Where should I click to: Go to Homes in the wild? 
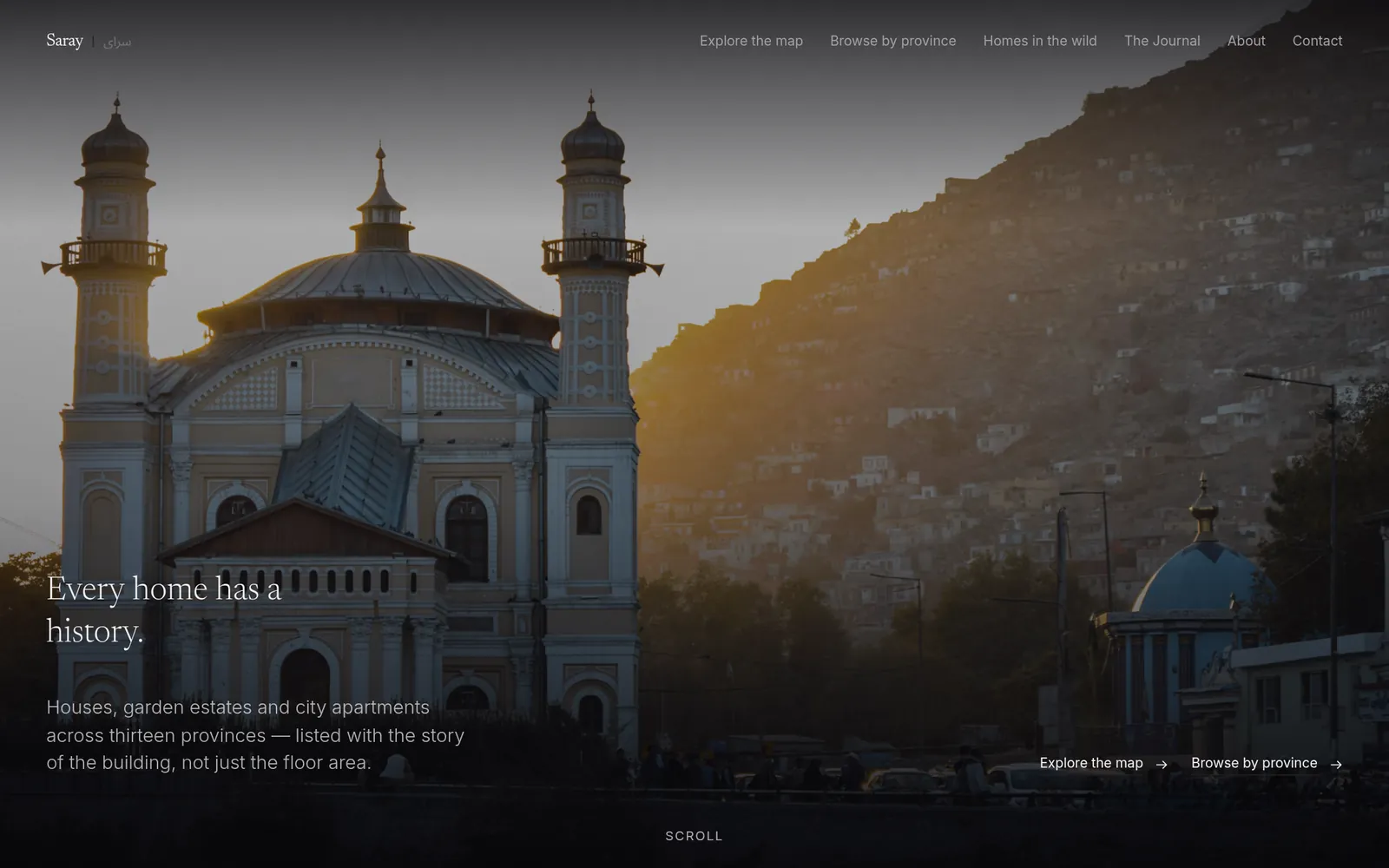[x=1039, y=41]
